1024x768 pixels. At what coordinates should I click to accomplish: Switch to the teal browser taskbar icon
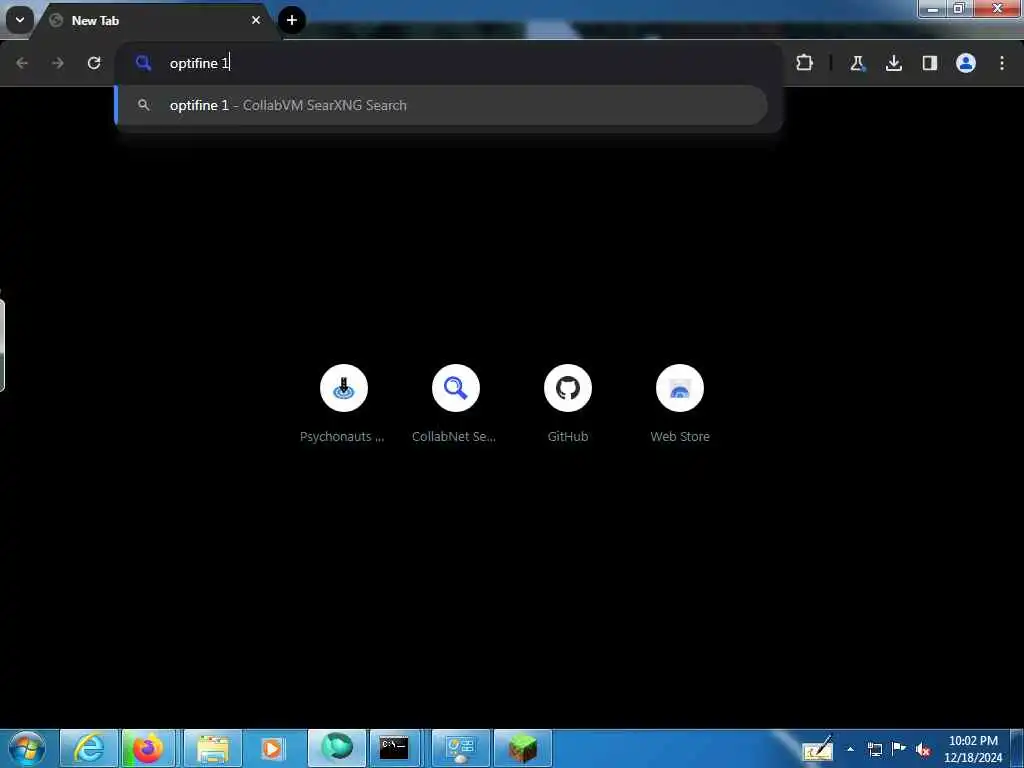point(337,748)
